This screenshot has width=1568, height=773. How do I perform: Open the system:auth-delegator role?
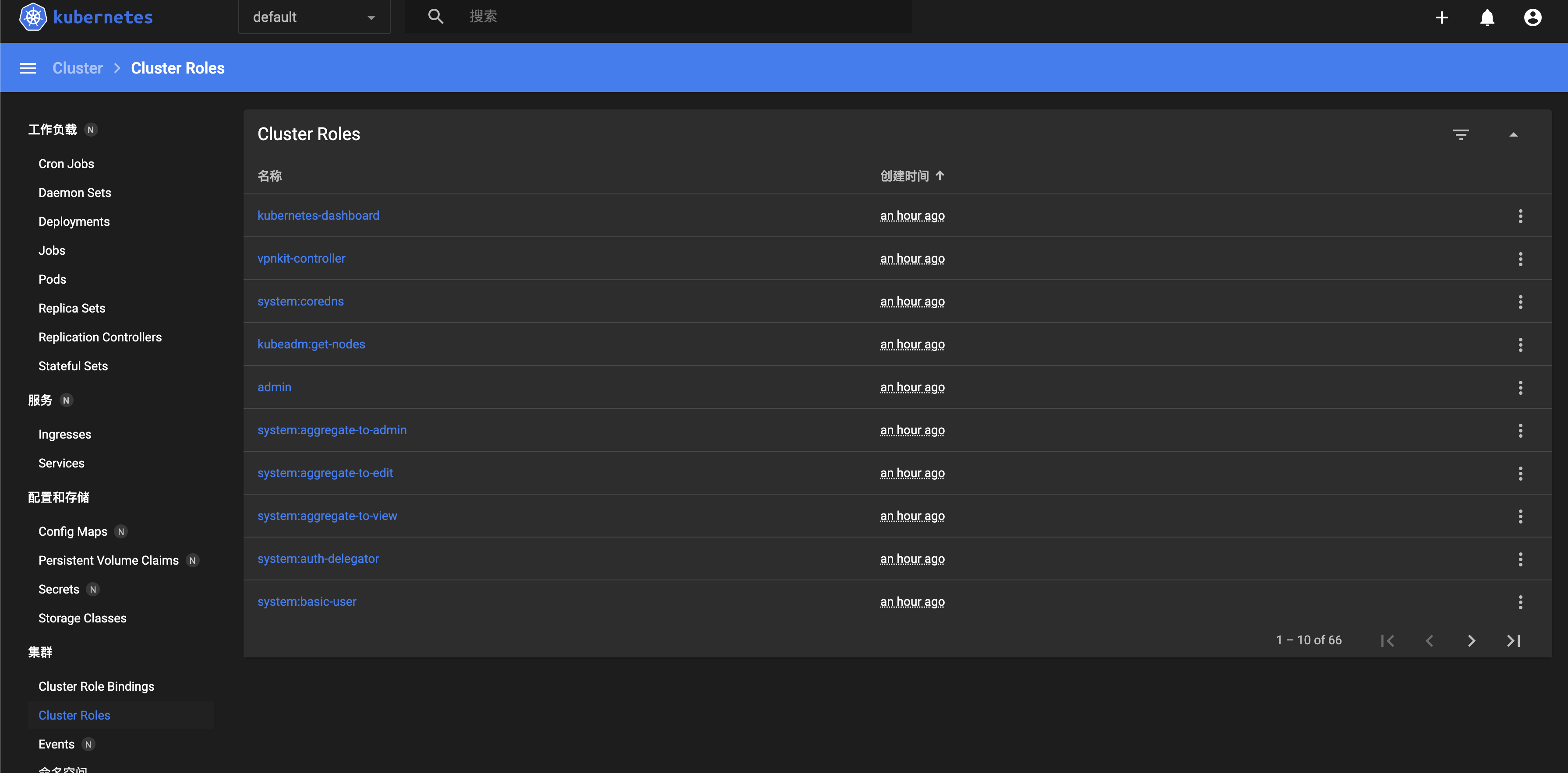[x=318, y=559]
